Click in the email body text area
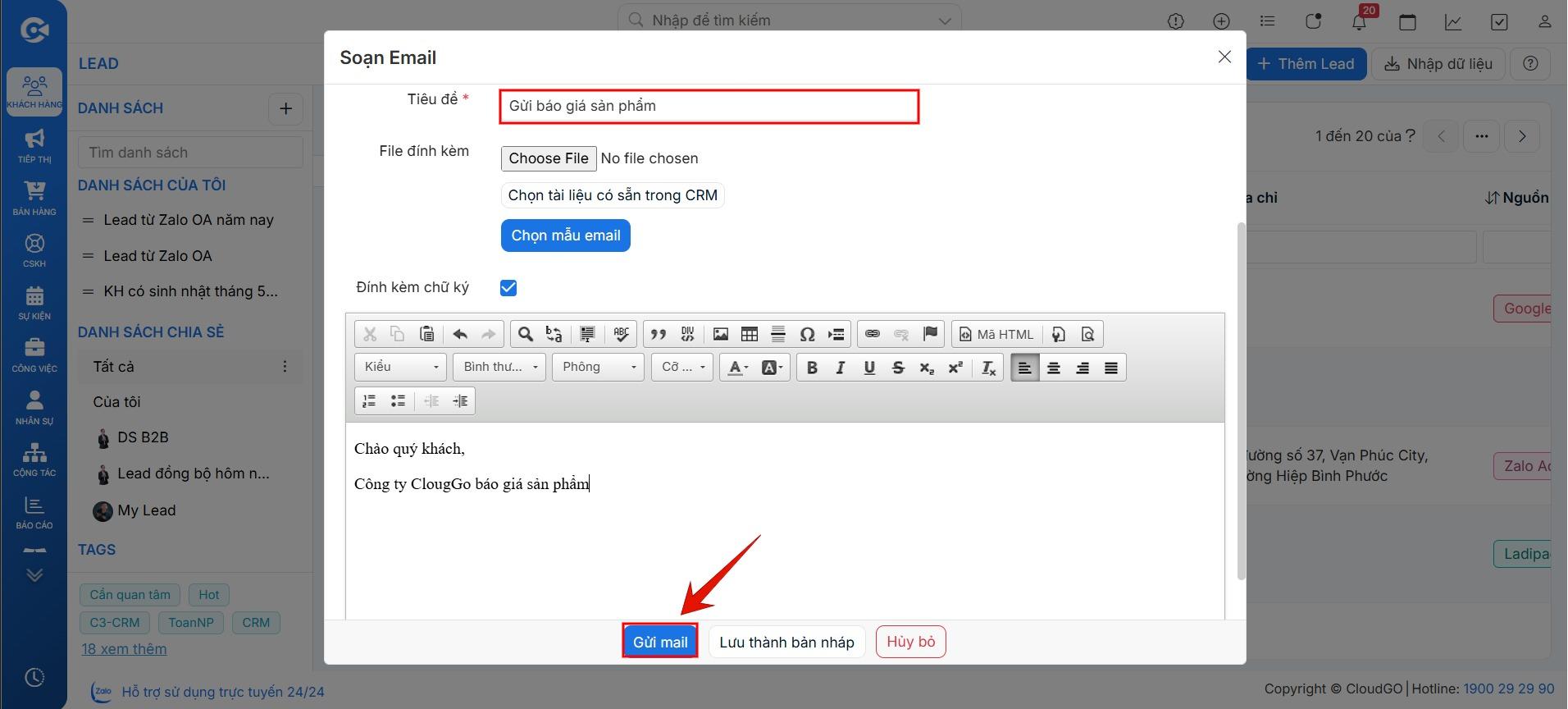The height and width of the screenshot is (709, 1568). click(785, 521)
